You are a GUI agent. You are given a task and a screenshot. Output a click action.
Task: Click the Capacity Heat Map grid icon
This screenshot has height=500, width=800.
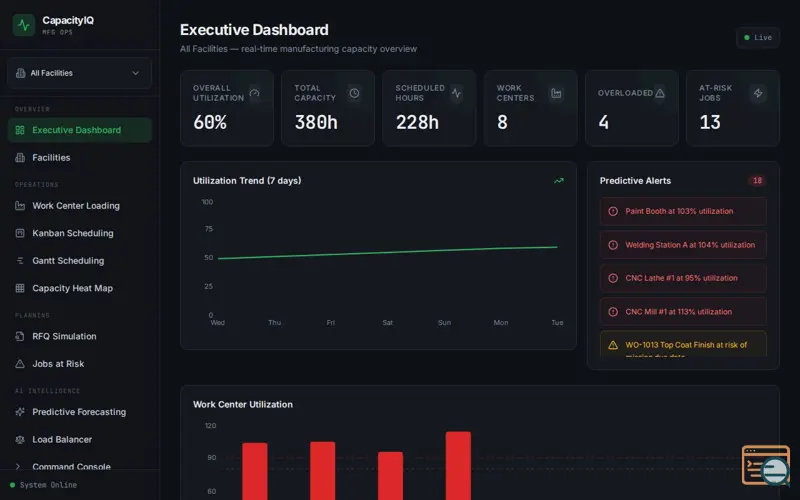coord(20,288)
